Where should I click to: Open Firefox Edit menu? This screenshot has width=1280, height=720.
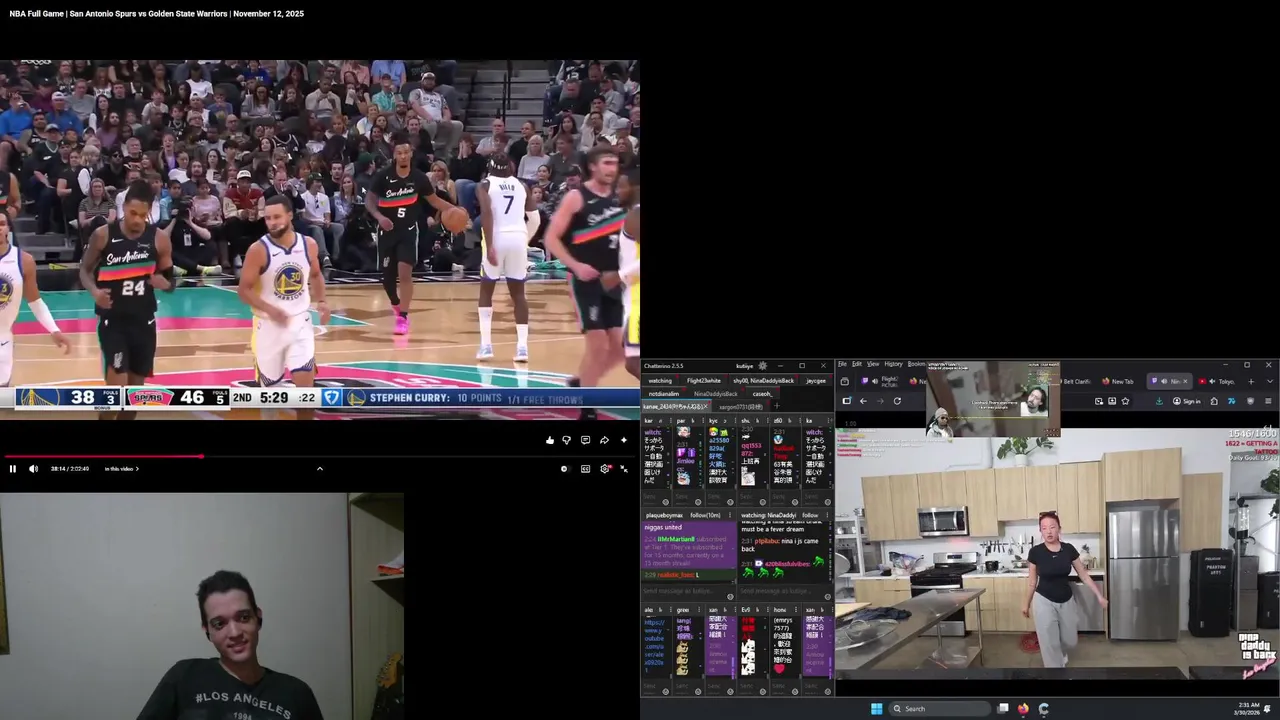[857, 364]
